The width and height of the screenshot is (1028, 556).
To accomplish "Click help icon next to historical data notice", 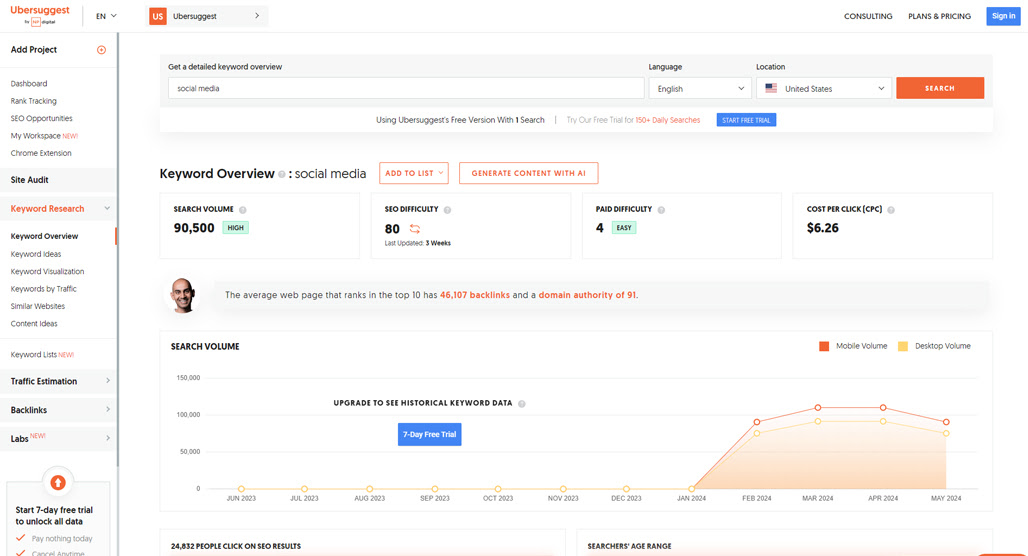I will point(522,404).
